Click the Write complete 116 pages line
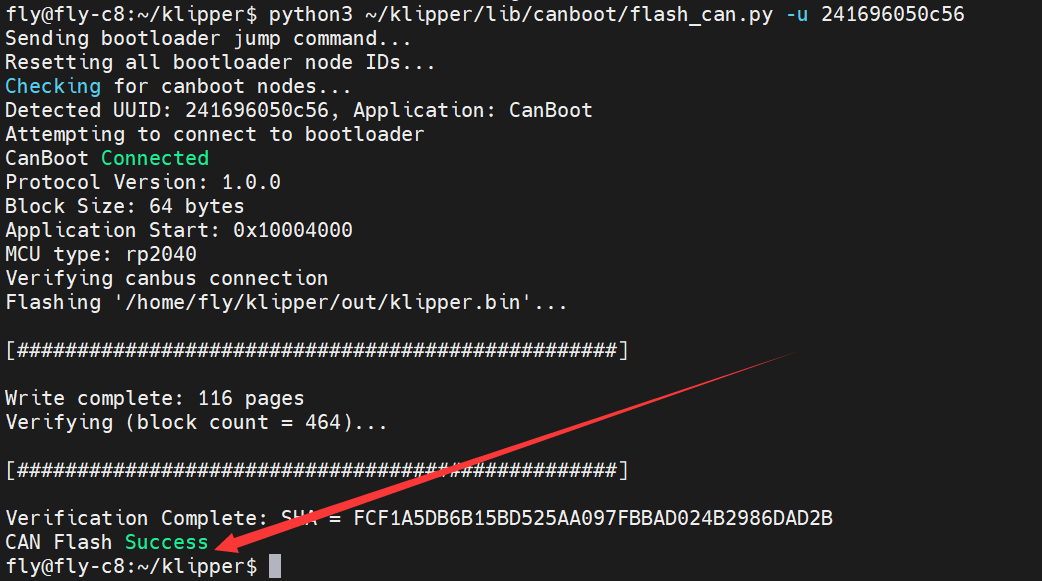The image size is (1042, 581). point(155,398)
